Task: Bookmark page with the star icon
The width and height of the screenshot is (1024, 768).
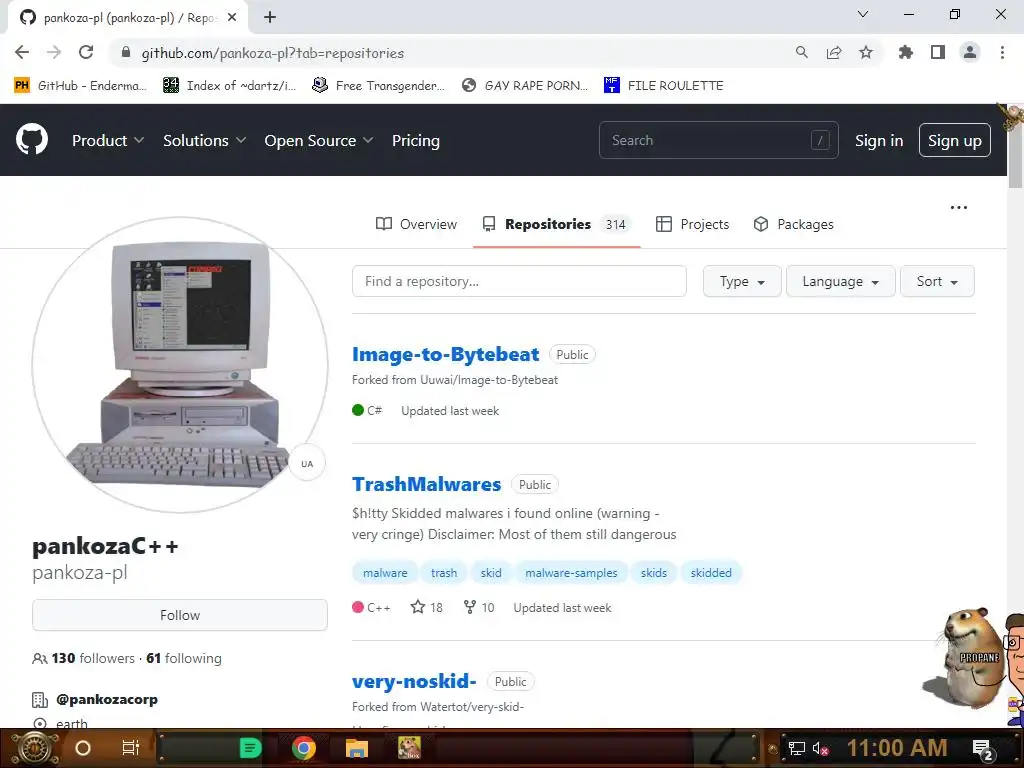Action: pyautogui.click(x=866, y=53)
